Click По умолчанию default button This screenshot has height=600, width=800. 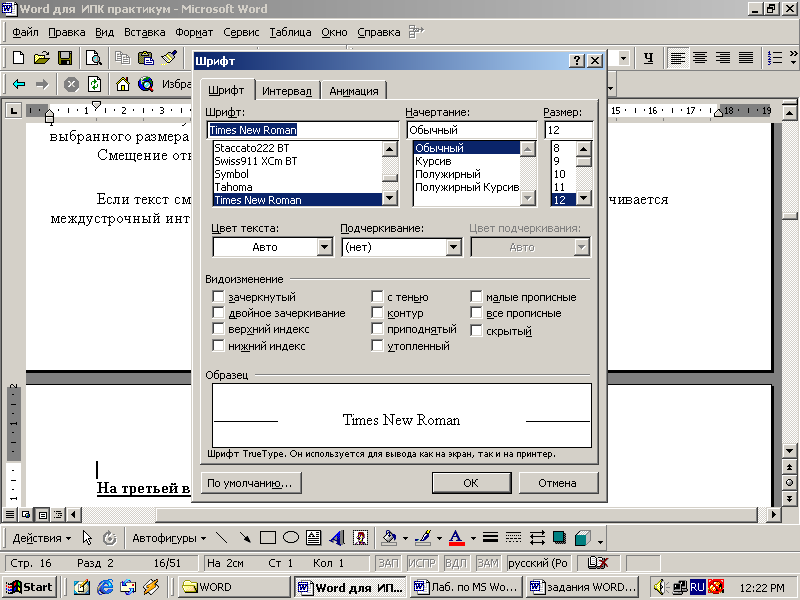(251, 483)
